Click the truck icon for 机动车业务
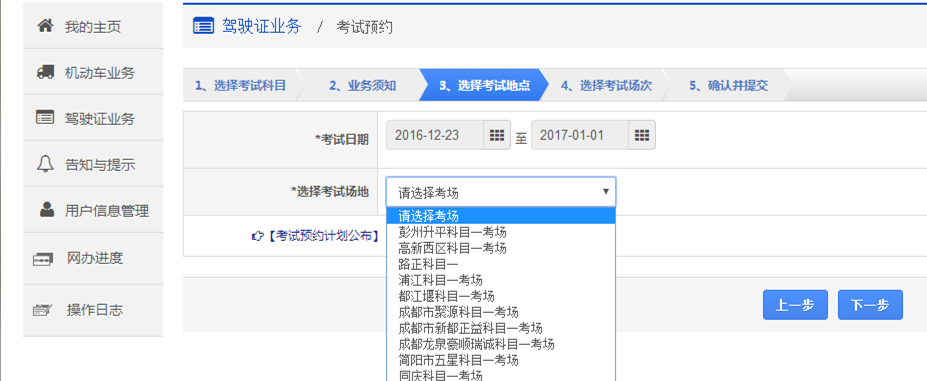The width and height of the screenshot is (927, 381). [x=45, y=72]
